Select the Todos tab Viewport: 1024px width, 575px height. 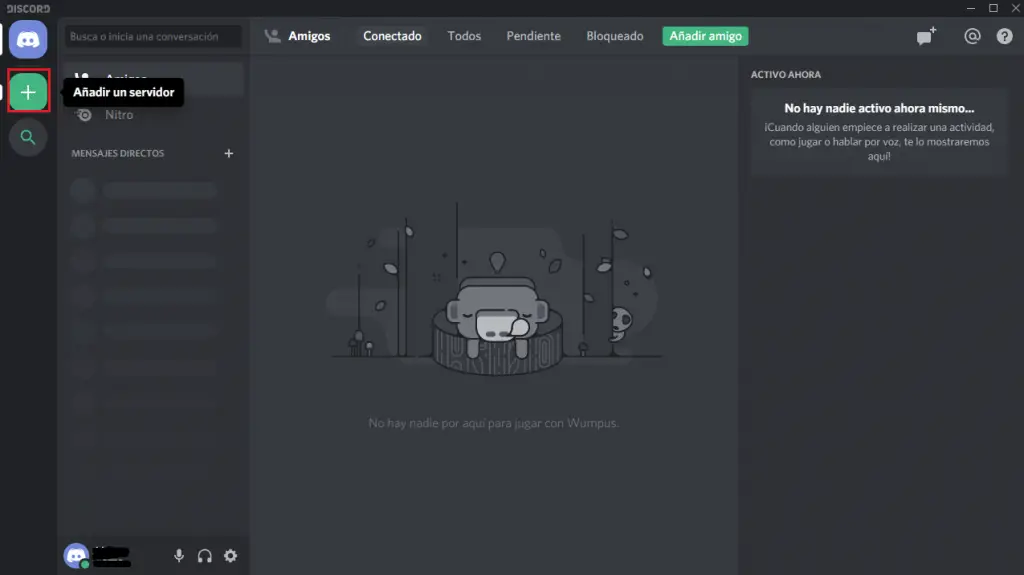pyautogui.click(x=464, y=36)
